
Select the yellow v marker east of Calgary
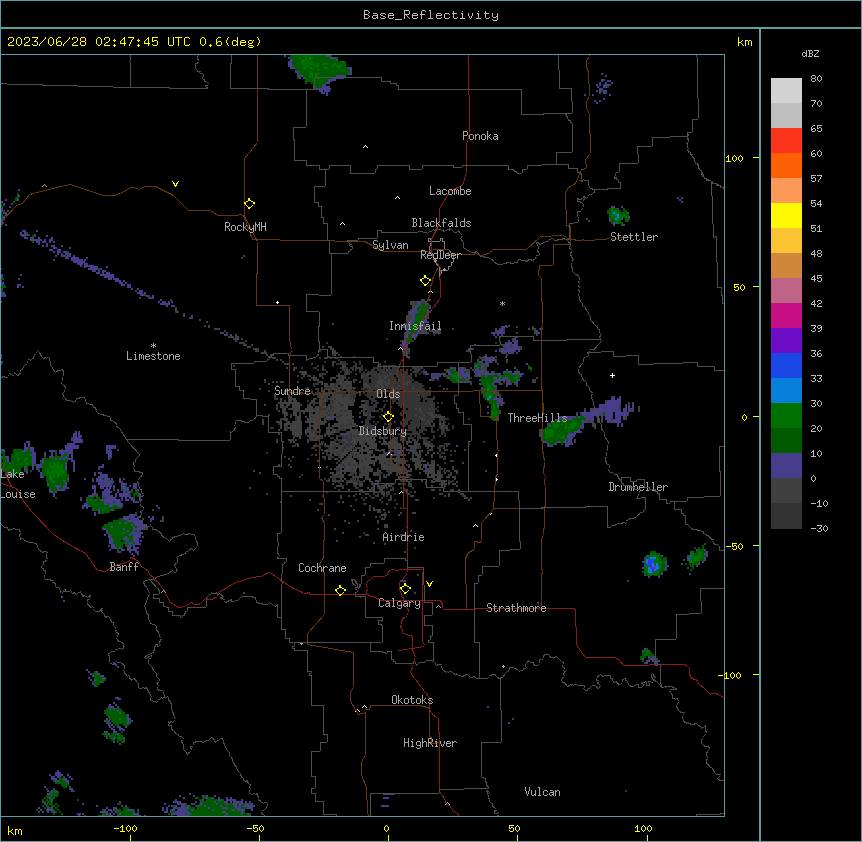(429, 584)
